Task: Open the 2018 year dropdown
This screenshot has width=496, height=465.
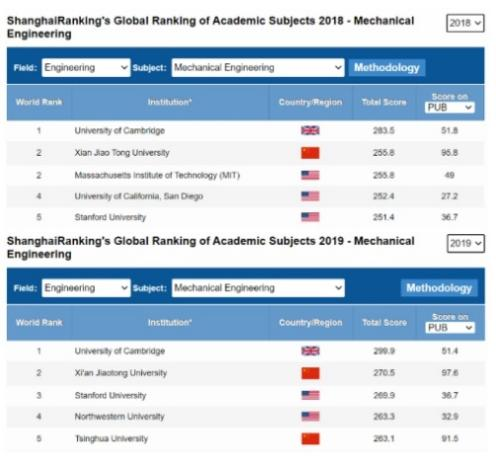Action: tap(465, 23)
